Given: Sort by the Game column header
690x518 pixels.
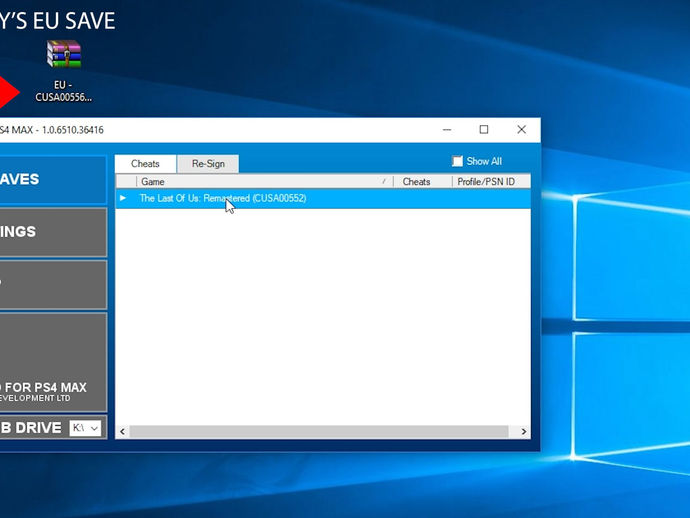Looking at the screenshot, I should (x=264, y=181).
